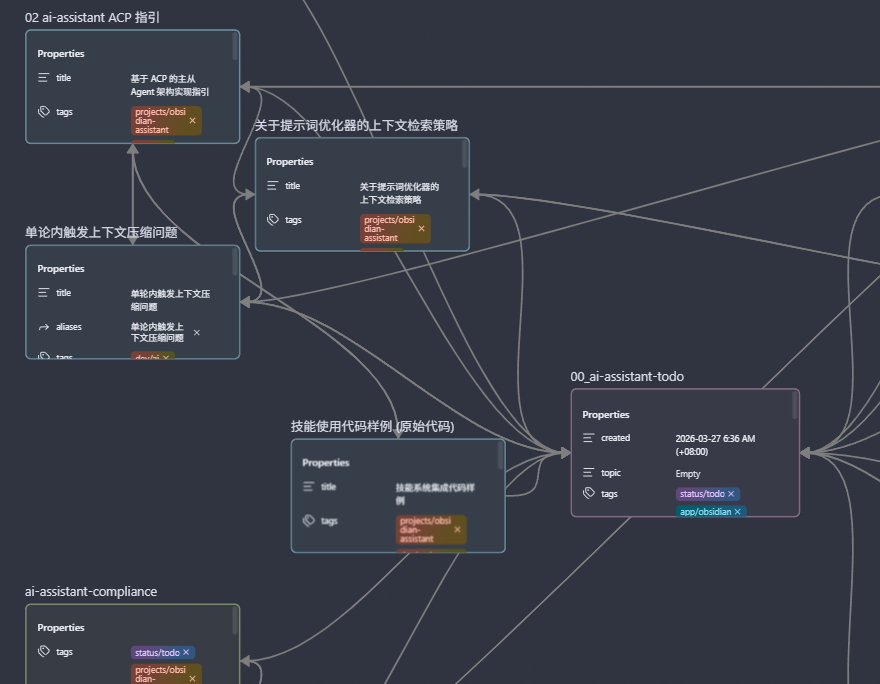The height and width of the screenshot is (684, 880).
Task: Click Properties heading in 上下文压缩问题 card
Action: coord(61,268)
